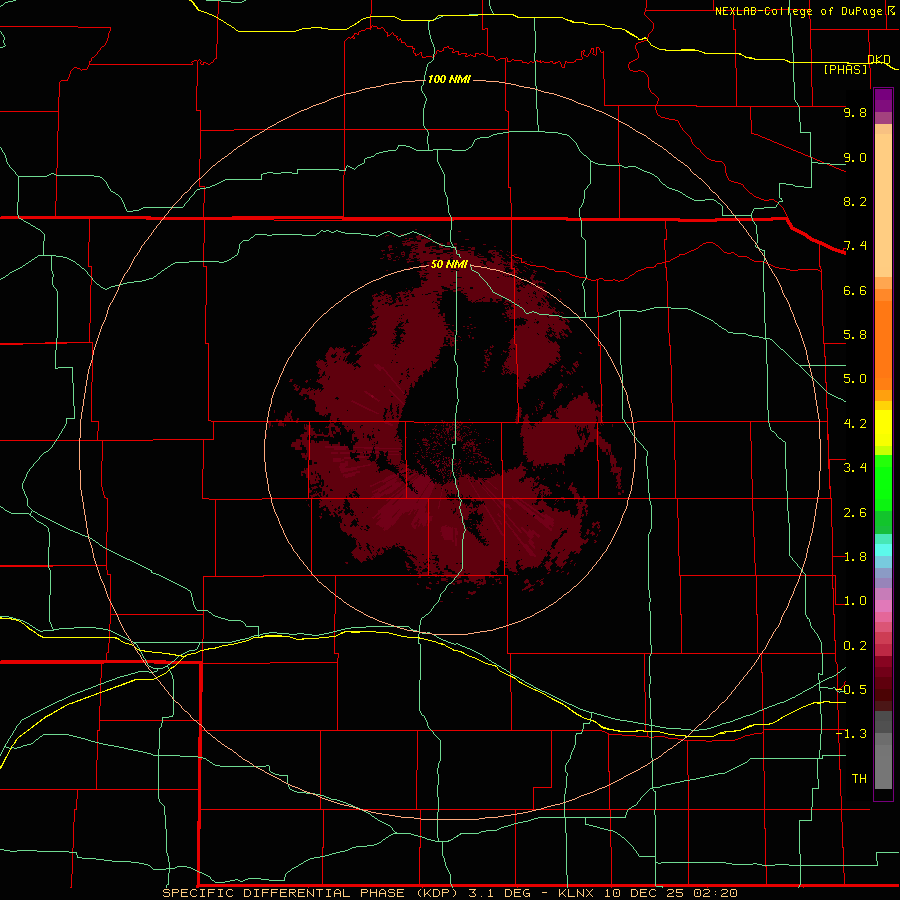The height and width of the screenshot is (900, 900).
Task: Click the NEXLAB-College of DuPage credit text
Action: (798, 11)
